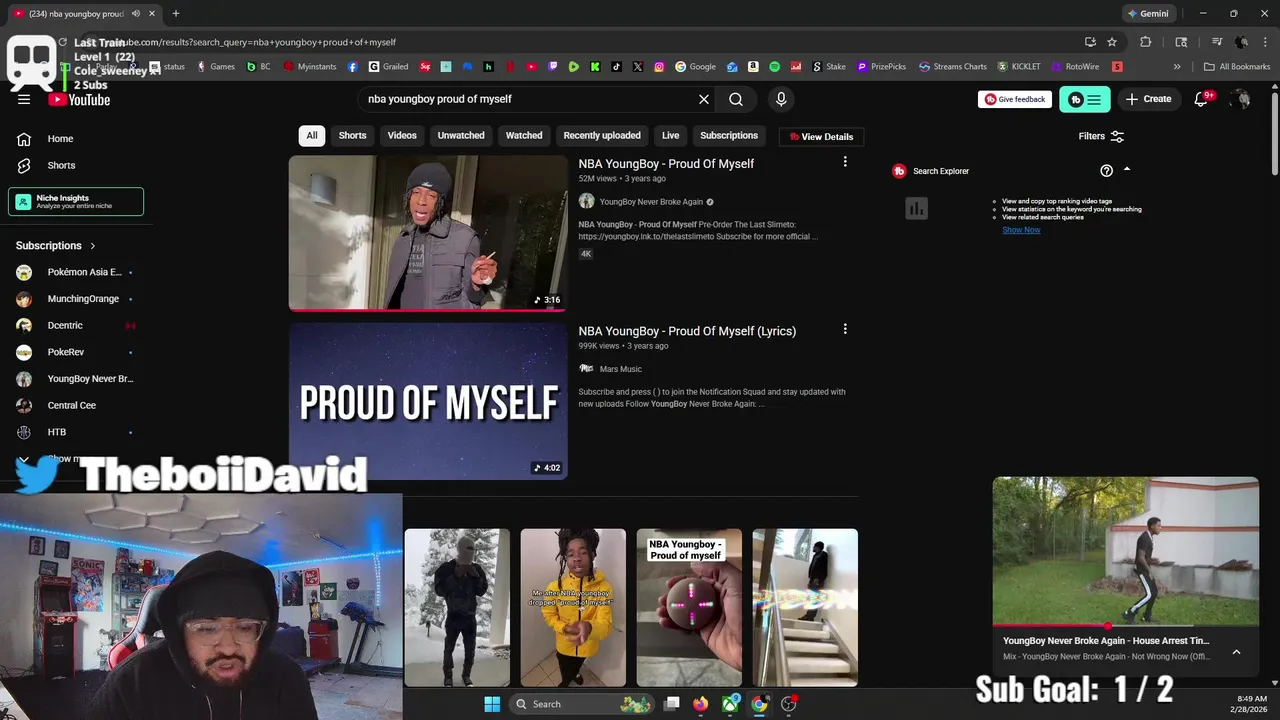Select the Unwatched filter chip
Screen dimensions: 1280x720
(461, 136)
